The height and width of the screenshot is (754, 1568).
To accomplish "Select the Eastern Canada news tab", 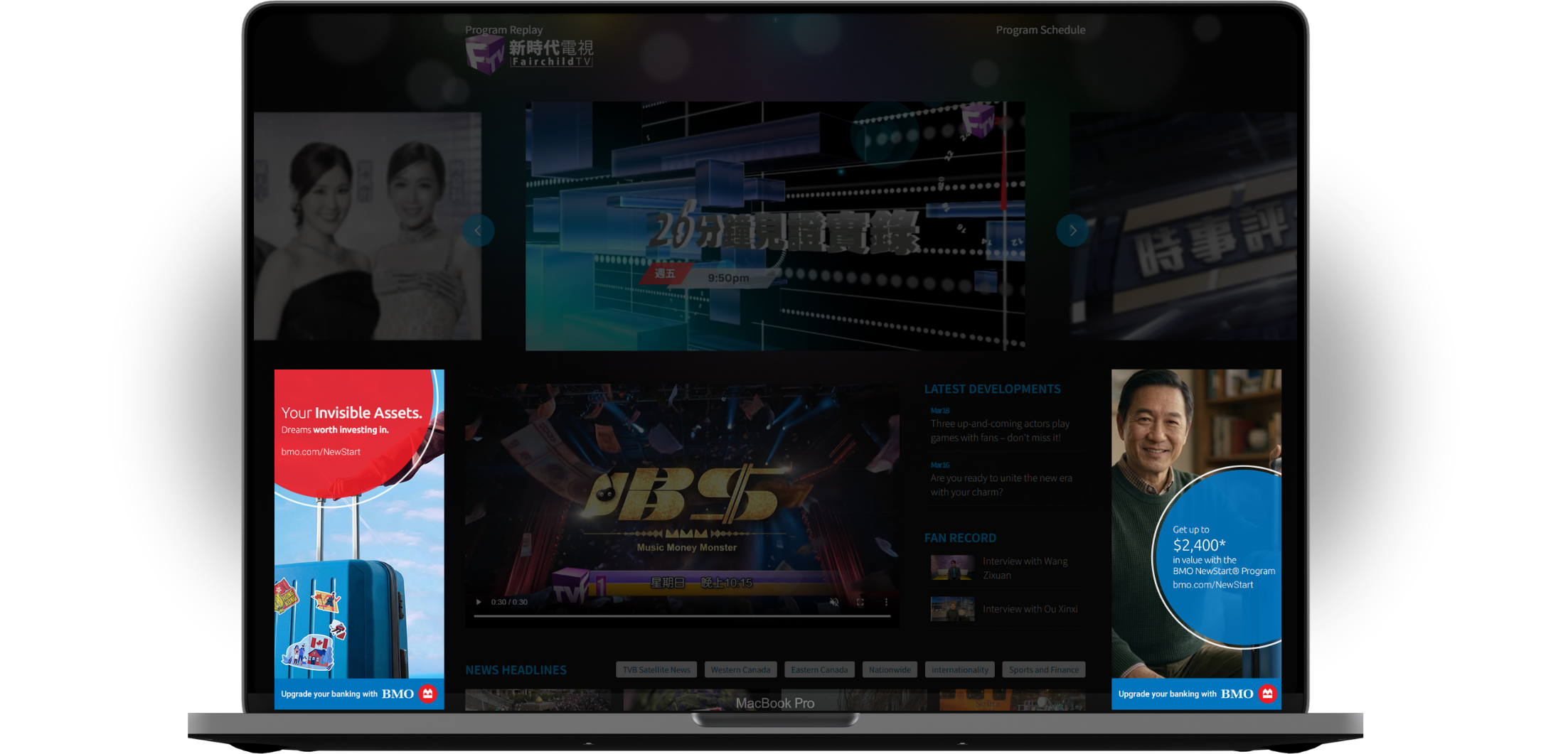I will 819,669.
